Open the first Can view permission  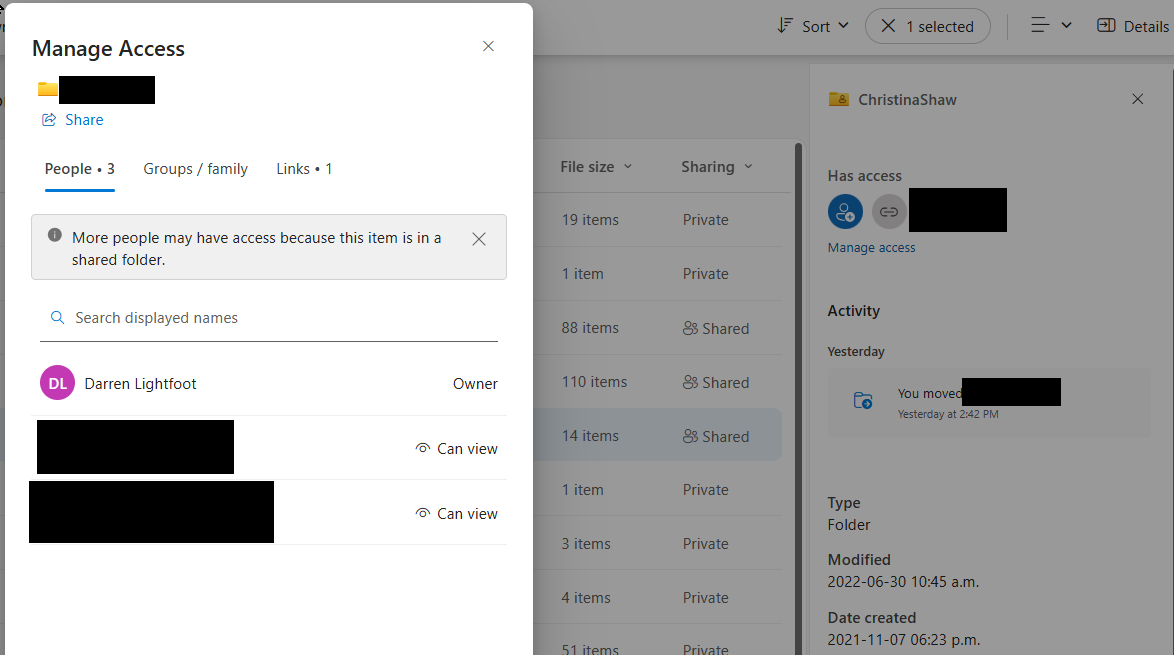point(457,448)
